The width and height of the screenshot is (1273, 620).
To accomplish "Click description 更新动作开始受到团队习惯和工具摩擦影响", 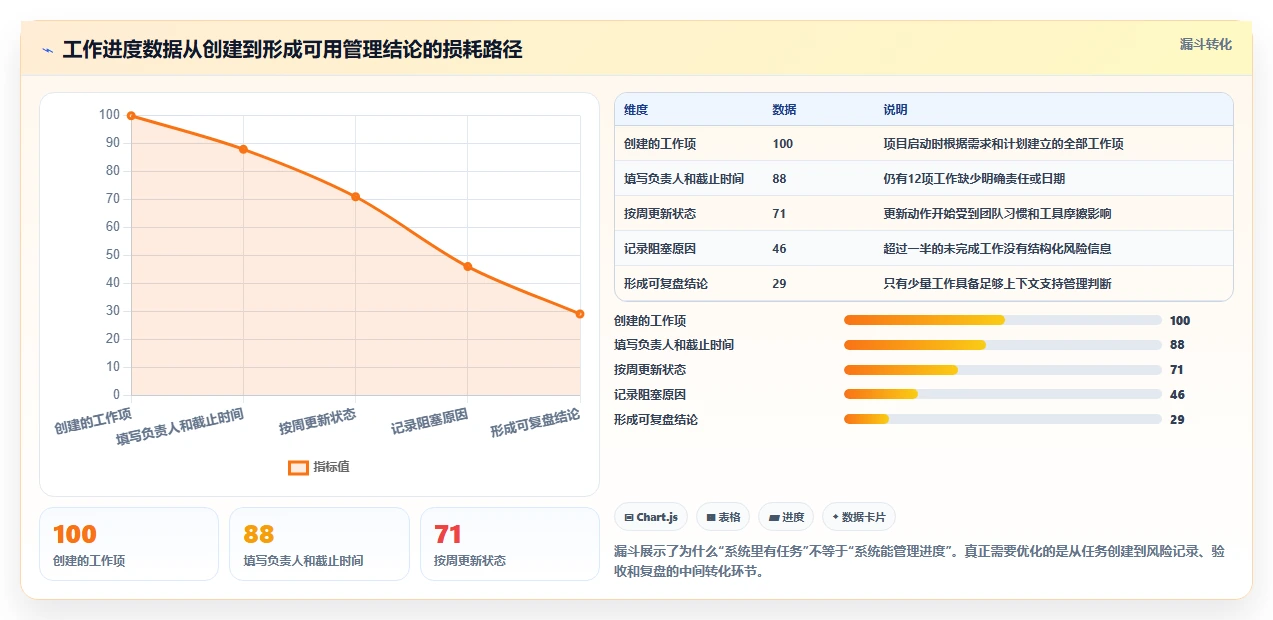I will (997, 214).
